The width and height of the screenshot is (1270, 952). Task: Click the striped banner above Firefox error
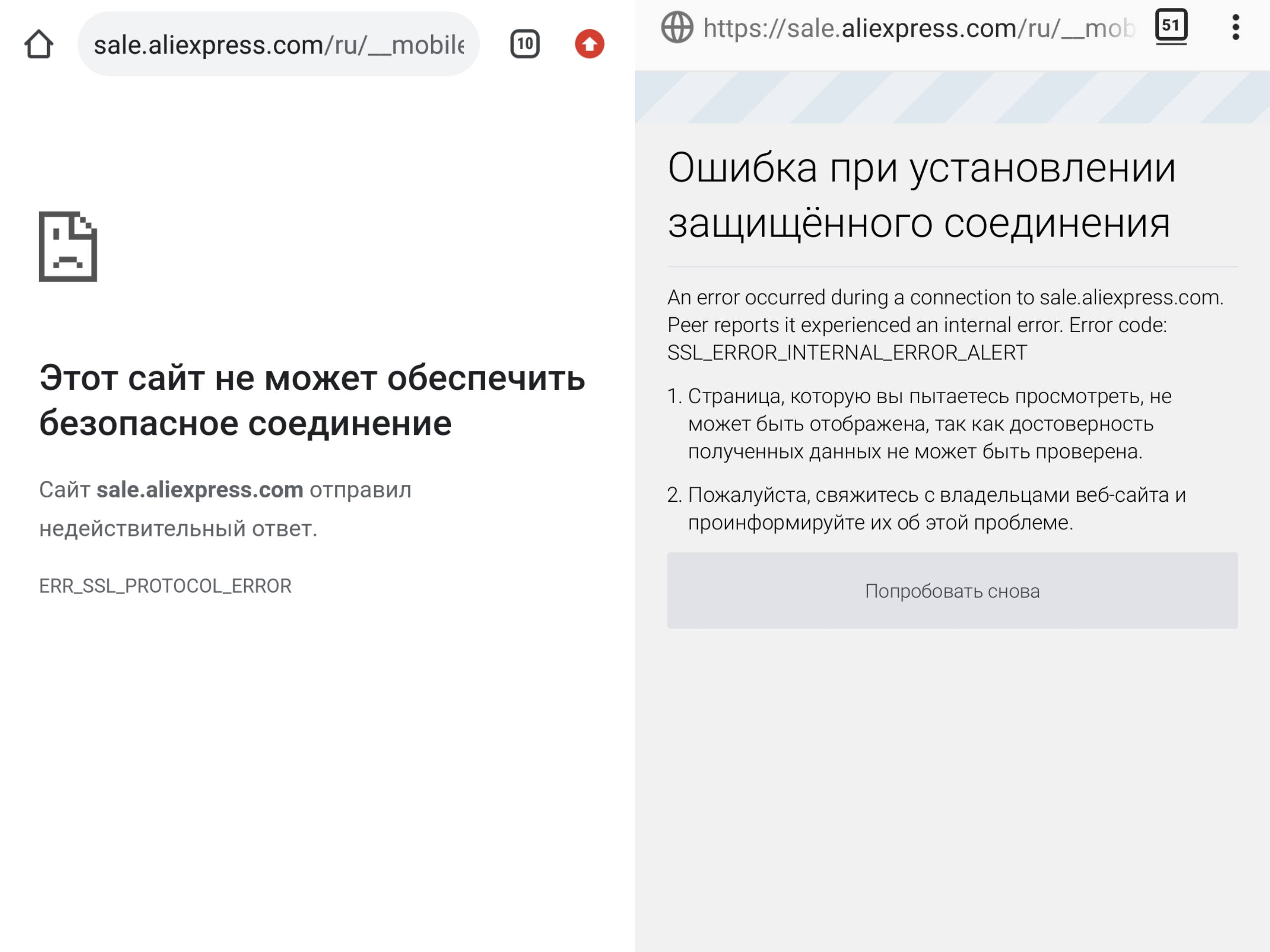click(x=952, y=97)
